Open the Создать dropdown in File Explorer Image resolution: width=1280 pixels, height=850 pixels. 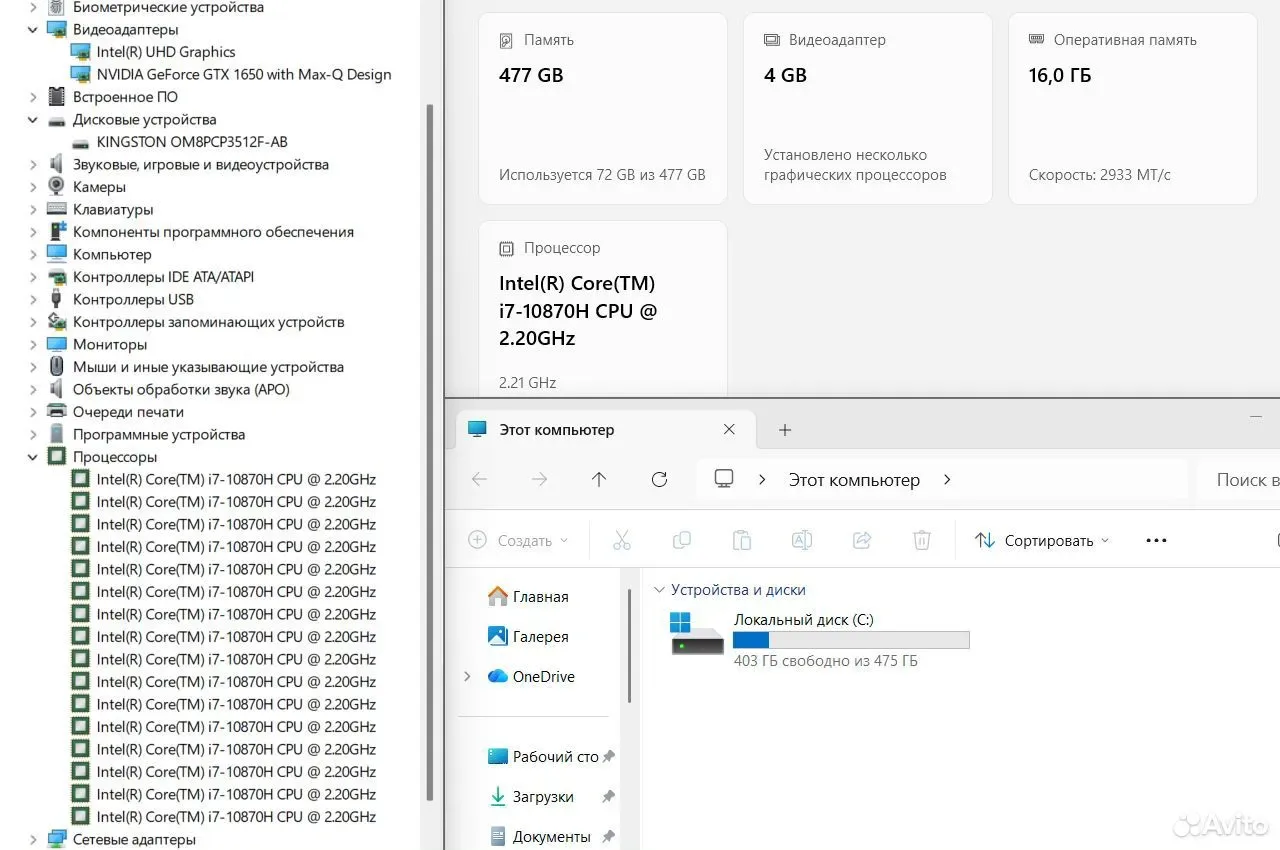pos(518,540)
